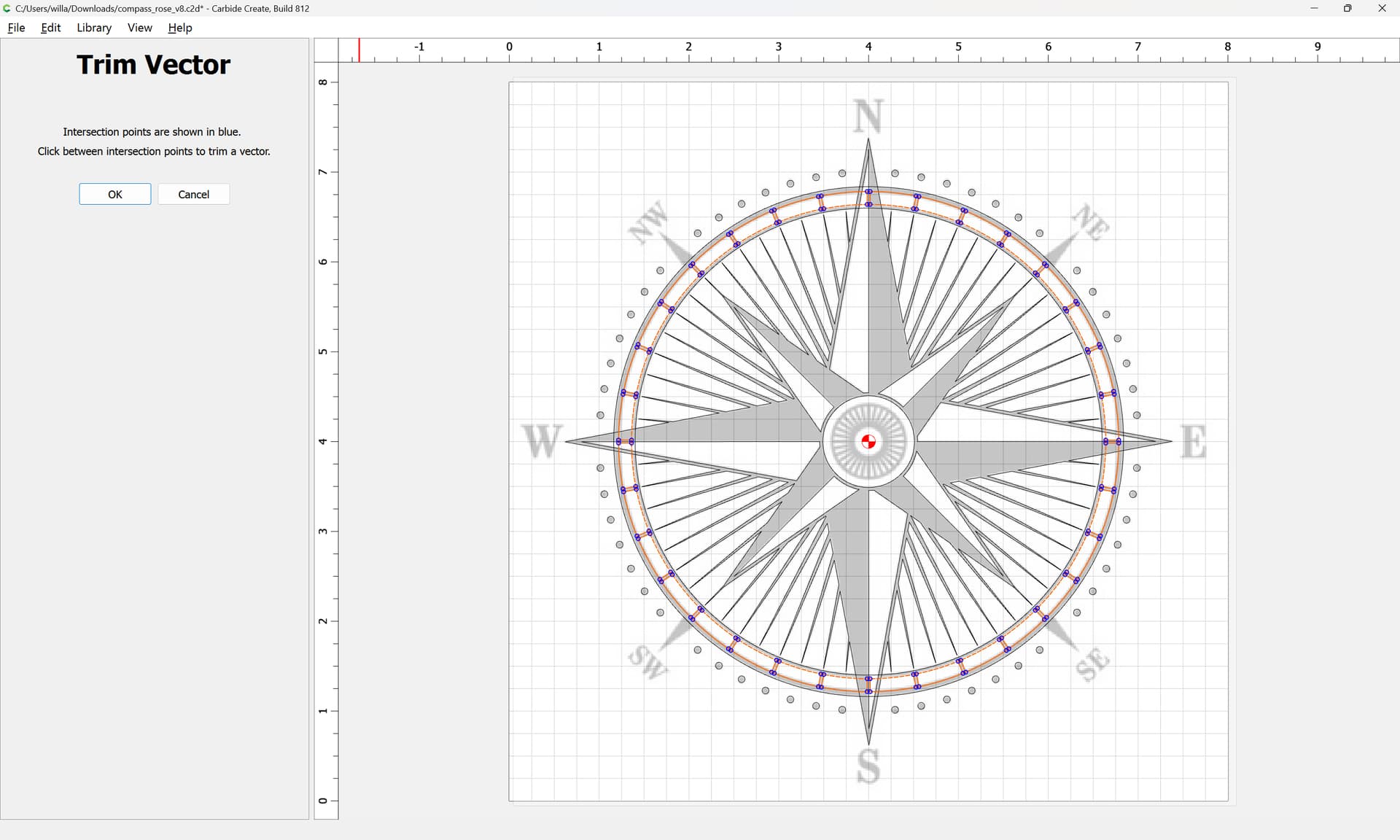
Task: Open the Help menu
Action: [179, 28]
